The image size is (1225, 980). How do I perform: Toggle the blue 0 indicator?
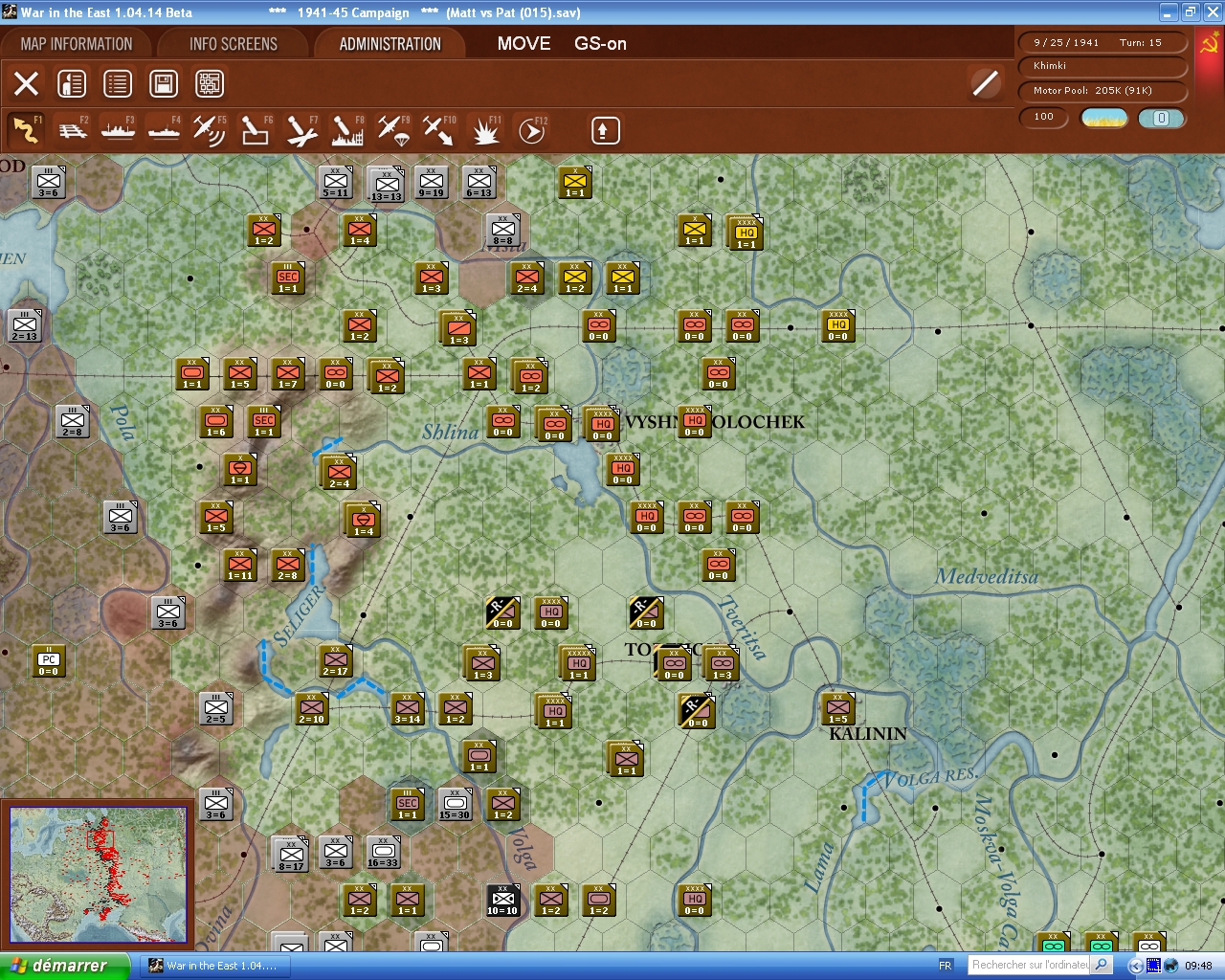tap(1161, 118)
